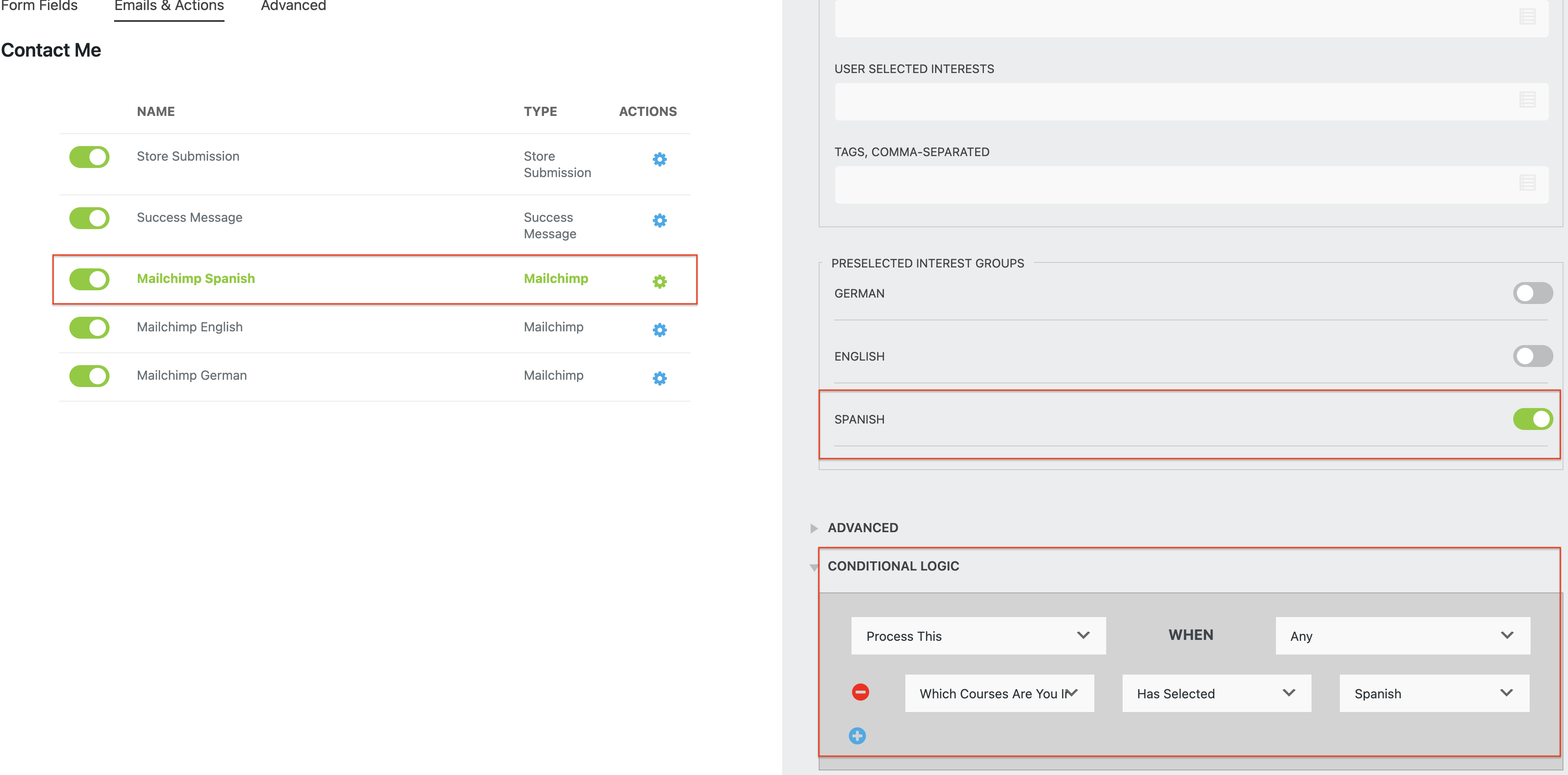Viewport: 1568px width, 775px height.
Task: Remove condition with red minus icon
Action: tap(860, 692)
